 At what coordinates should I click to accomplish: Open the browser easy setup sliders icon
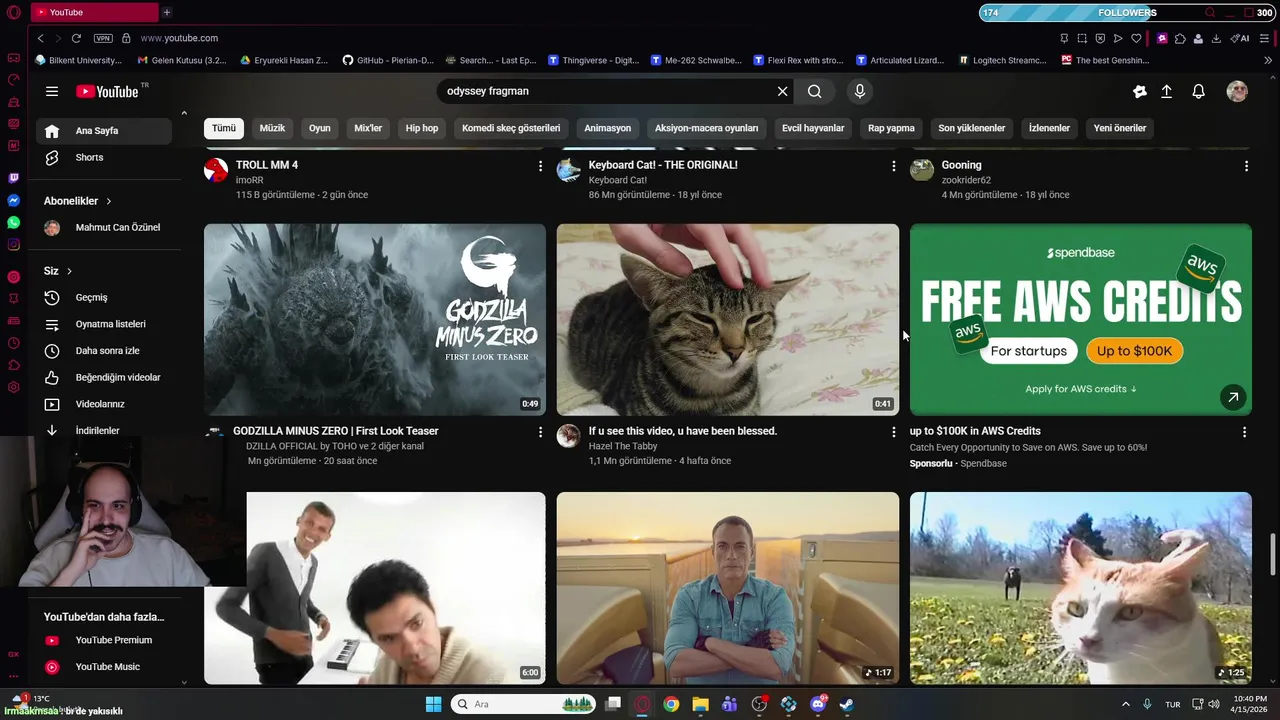[x=1266, y=38]
